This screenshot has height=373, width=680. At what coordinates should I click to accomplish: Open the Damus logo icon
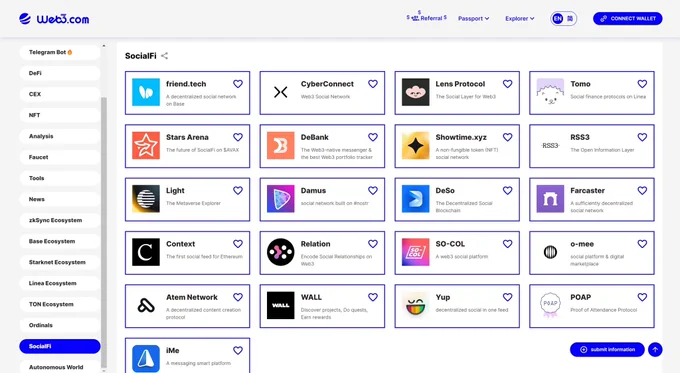click(281, 199)
